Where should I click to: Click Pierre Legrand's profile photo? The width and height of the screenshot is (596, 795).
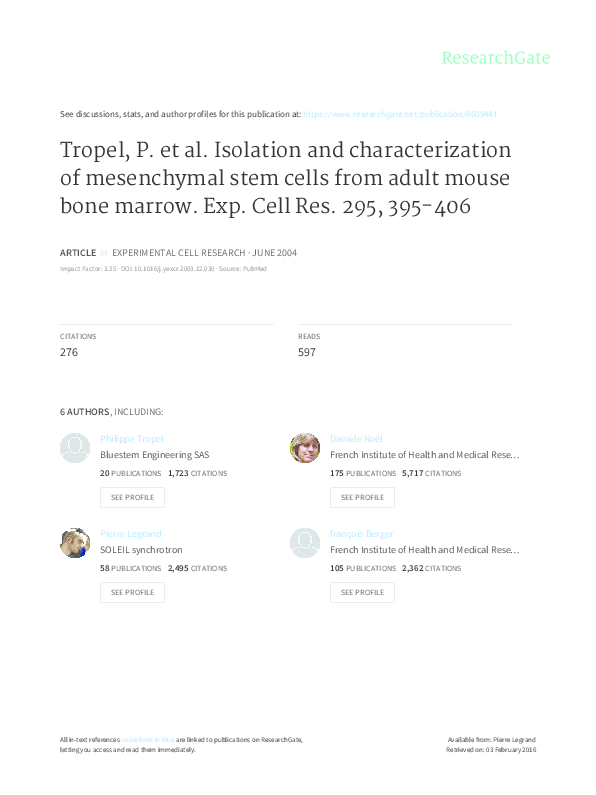pos(75,543)
